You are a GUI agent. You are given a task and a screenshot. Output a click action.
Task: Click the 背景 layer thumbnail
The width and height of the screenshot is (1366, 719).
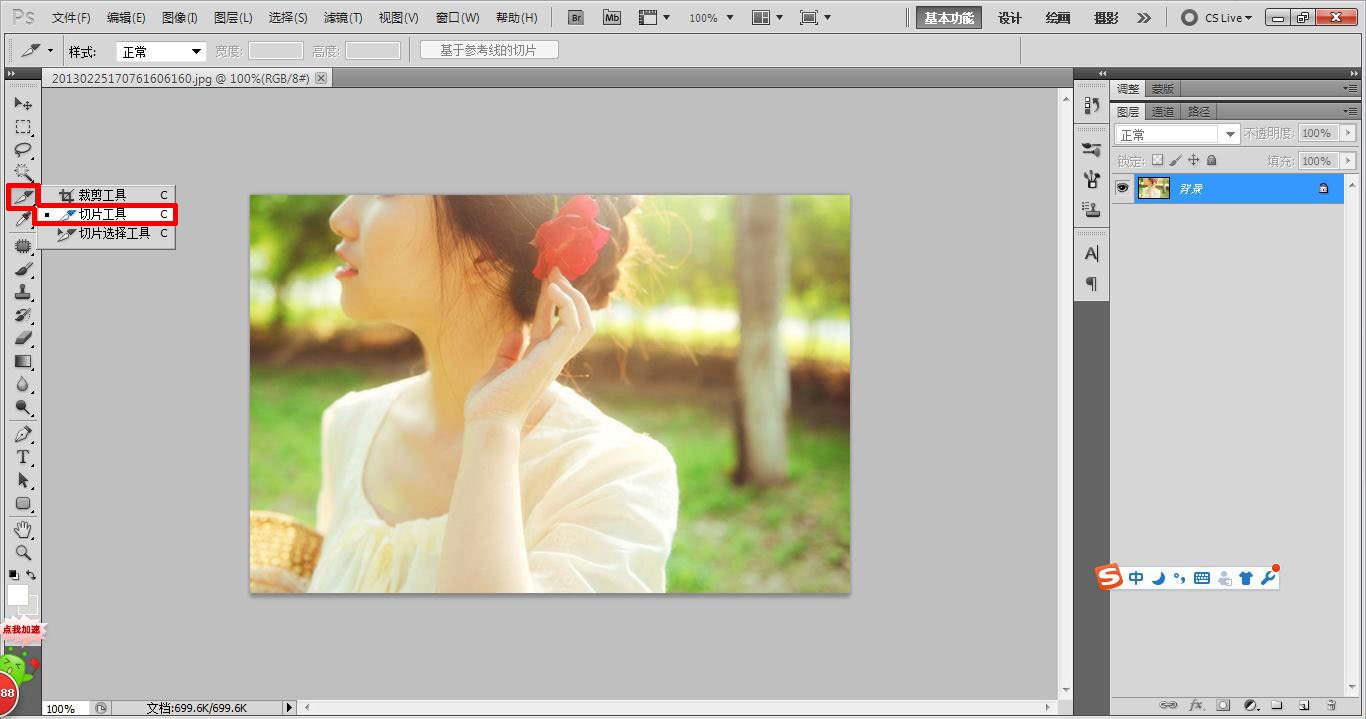coord(1154,187)
